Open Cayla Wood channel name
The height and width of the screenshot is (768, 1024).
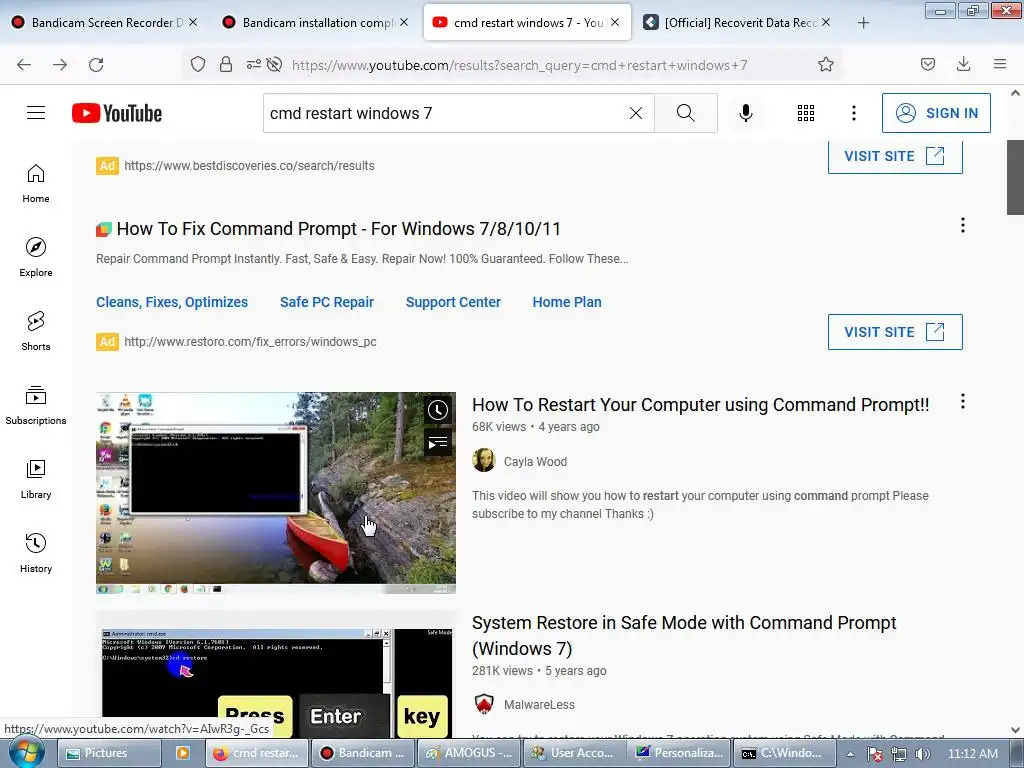coord(535,462)
